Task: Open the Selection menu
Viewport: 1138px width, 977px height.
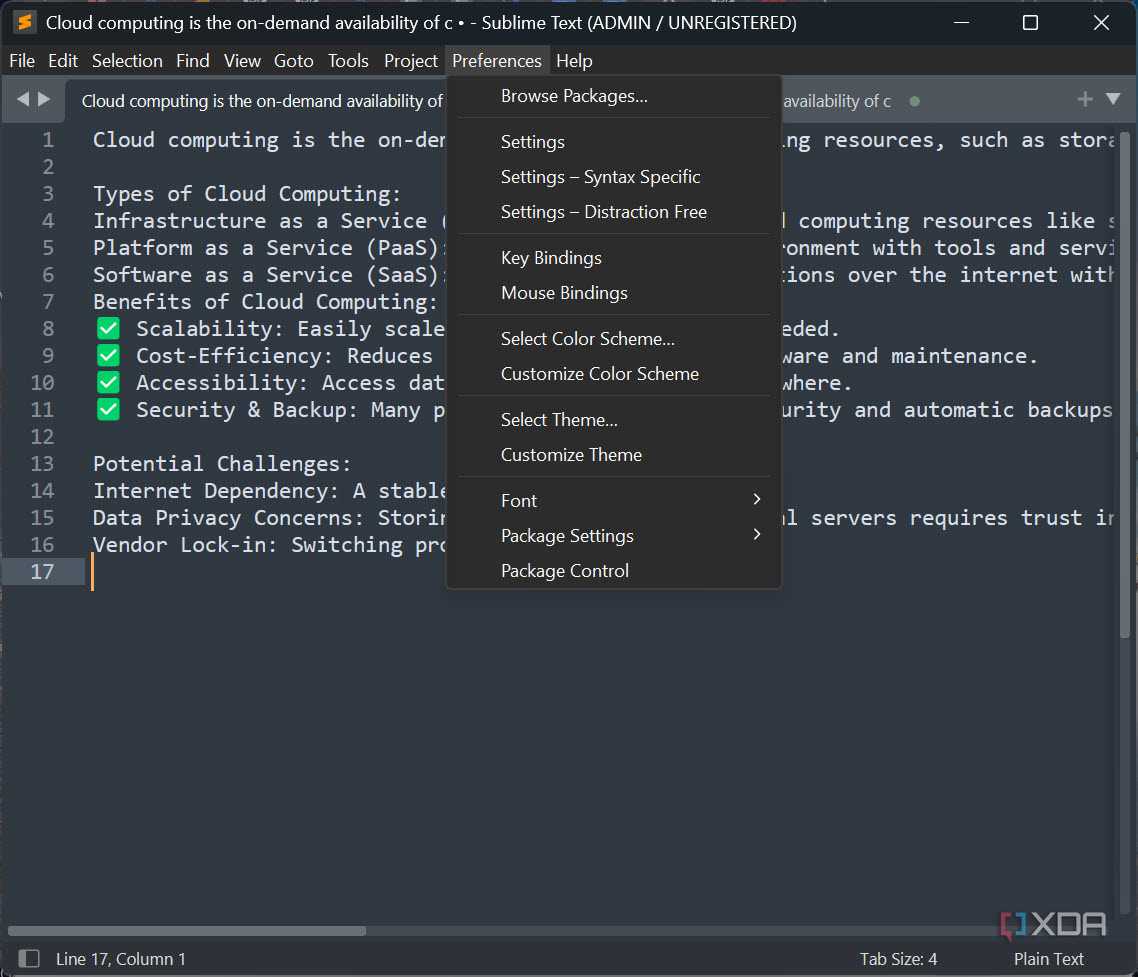Action: [127, 61]
